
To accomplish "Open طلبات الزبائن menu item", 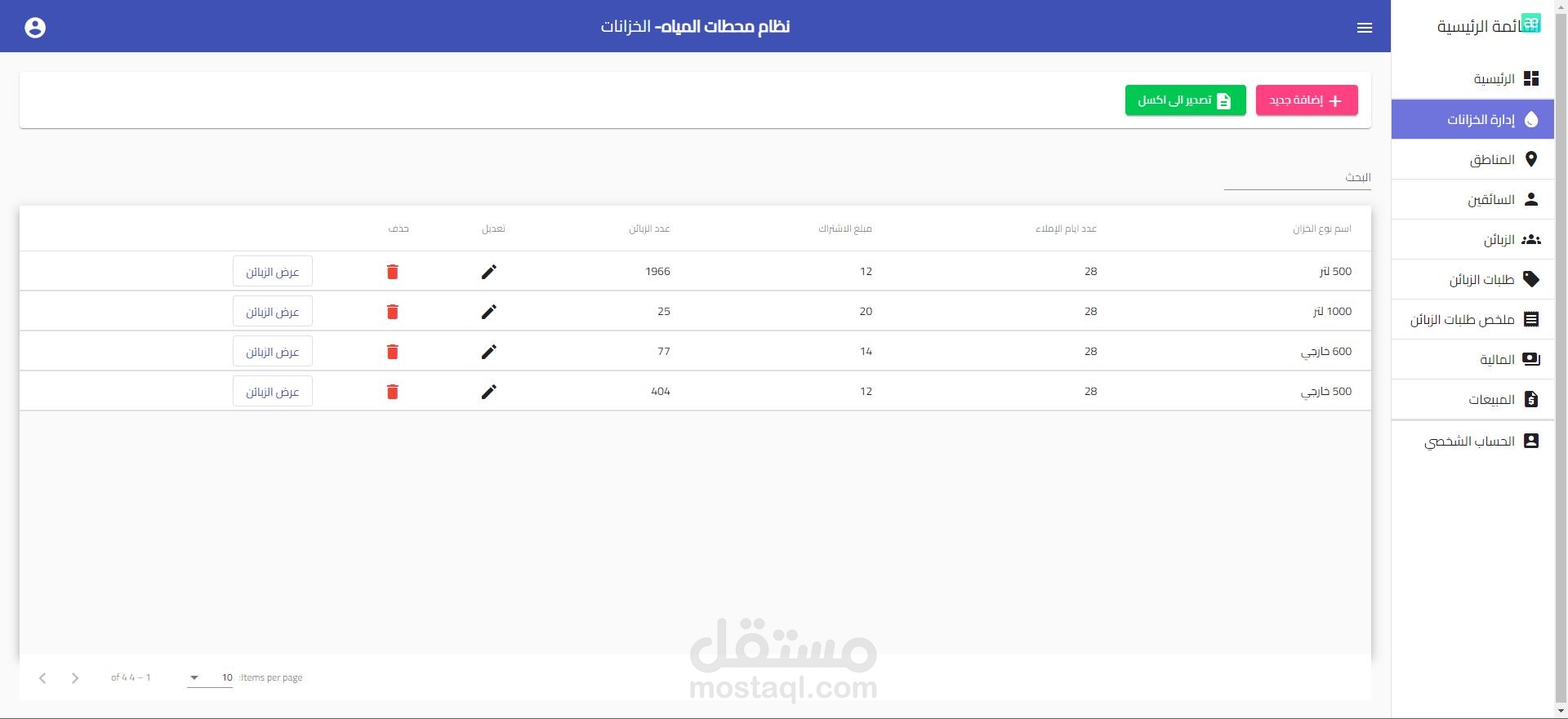I will 1472,279.
